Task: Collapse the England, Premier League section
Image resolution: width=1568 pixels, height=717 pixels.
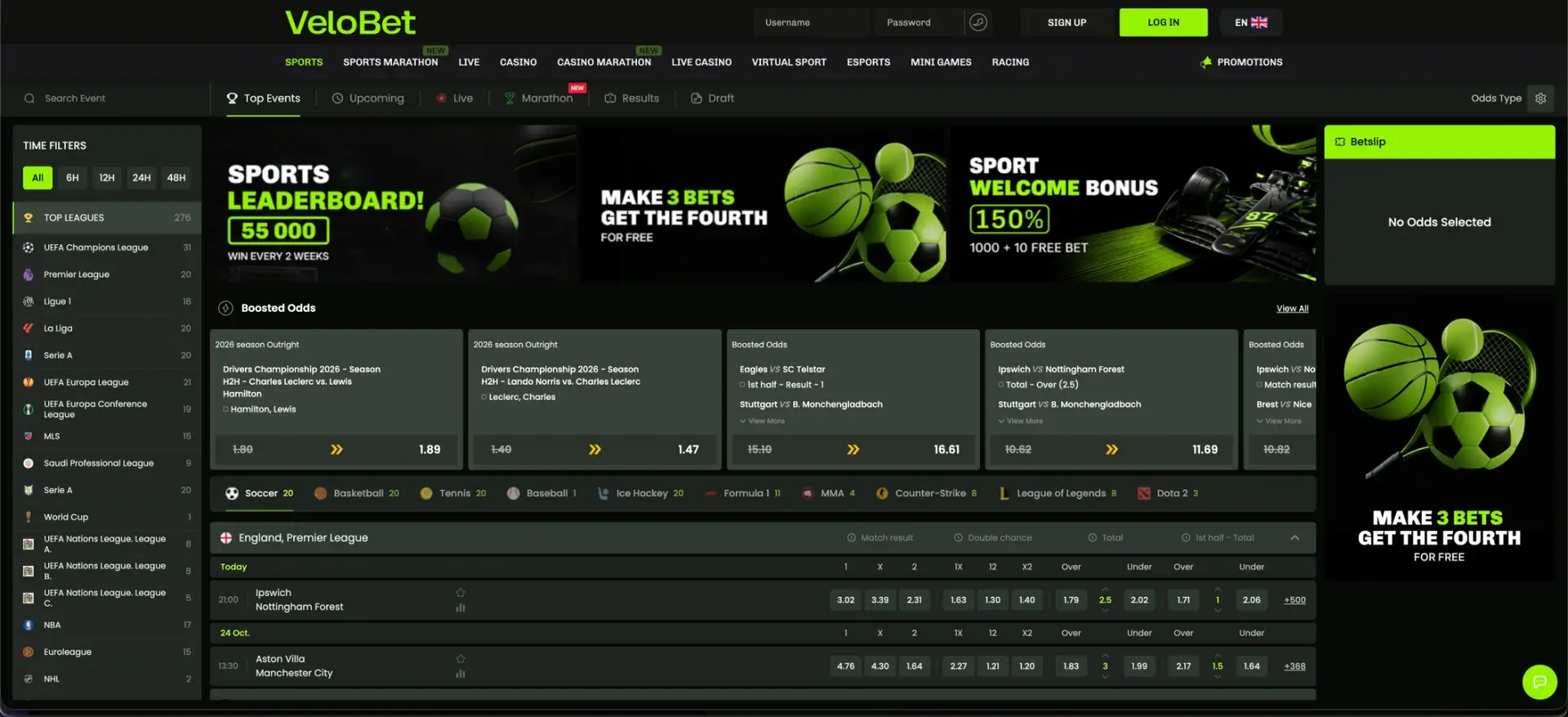Action: (1295, 537)
